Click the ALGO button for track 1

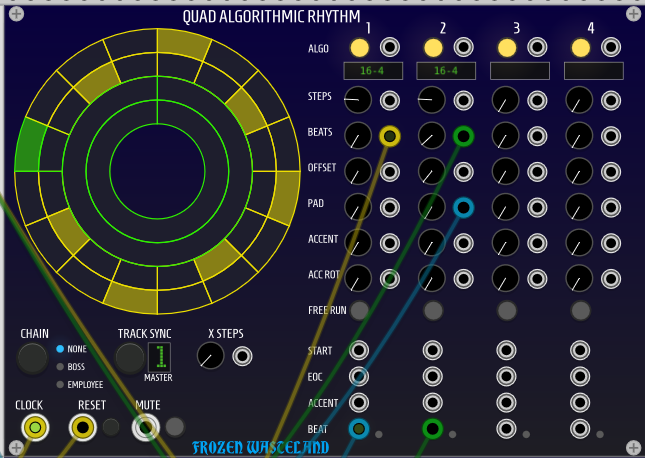pyautogui.click(x=359, y=48)
